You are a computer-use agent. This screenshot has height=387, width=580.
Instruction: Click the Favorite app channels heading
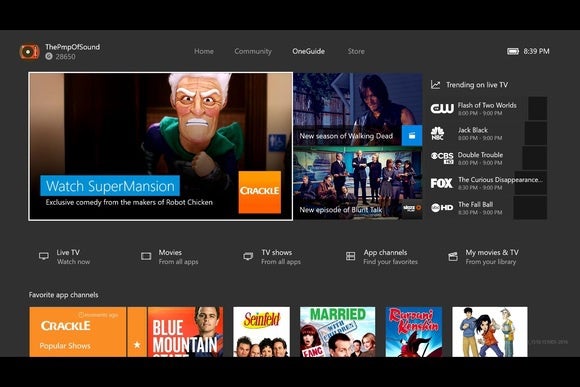[64, 295]
